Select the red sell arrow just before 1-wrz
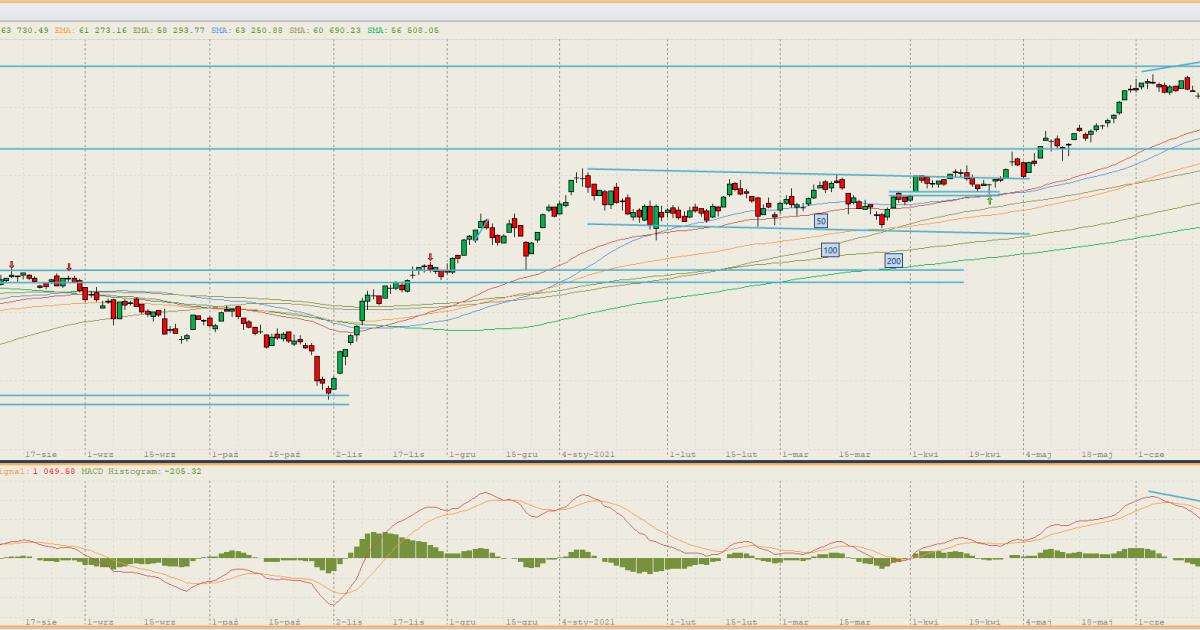 point(69,267)
